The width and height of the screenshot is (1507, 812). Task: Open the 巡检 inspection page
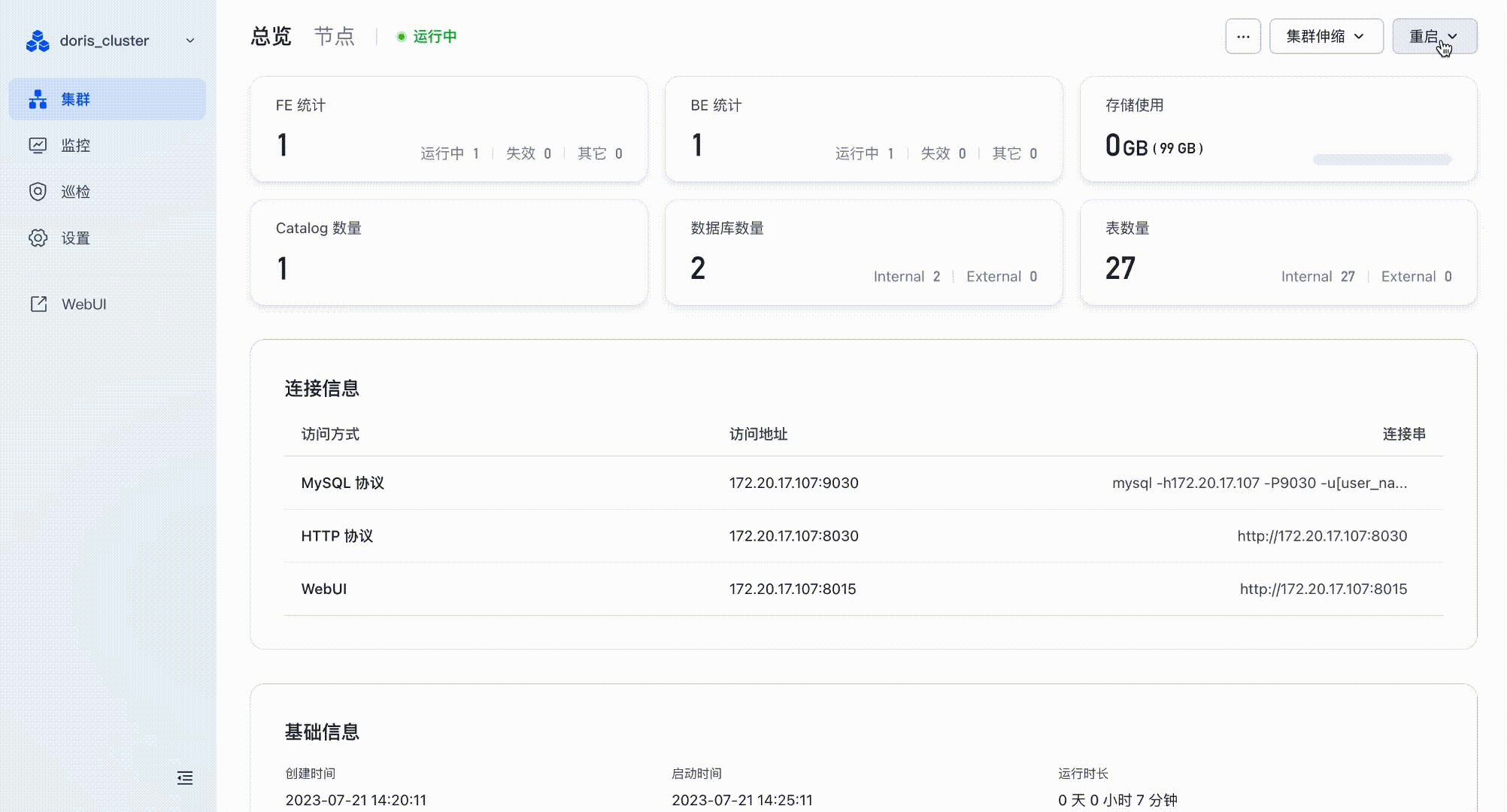coord(75,191)
